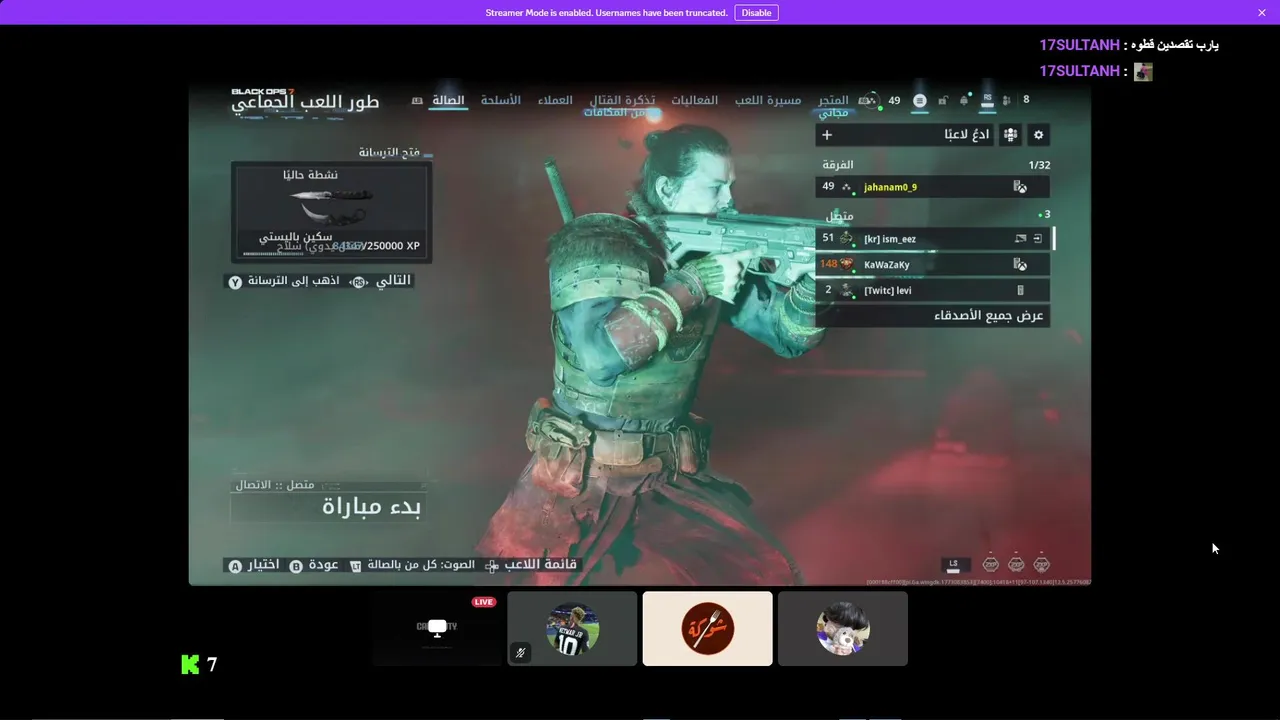
Task: Click the join icon on ism_eez row
Action: [1038, 239]
